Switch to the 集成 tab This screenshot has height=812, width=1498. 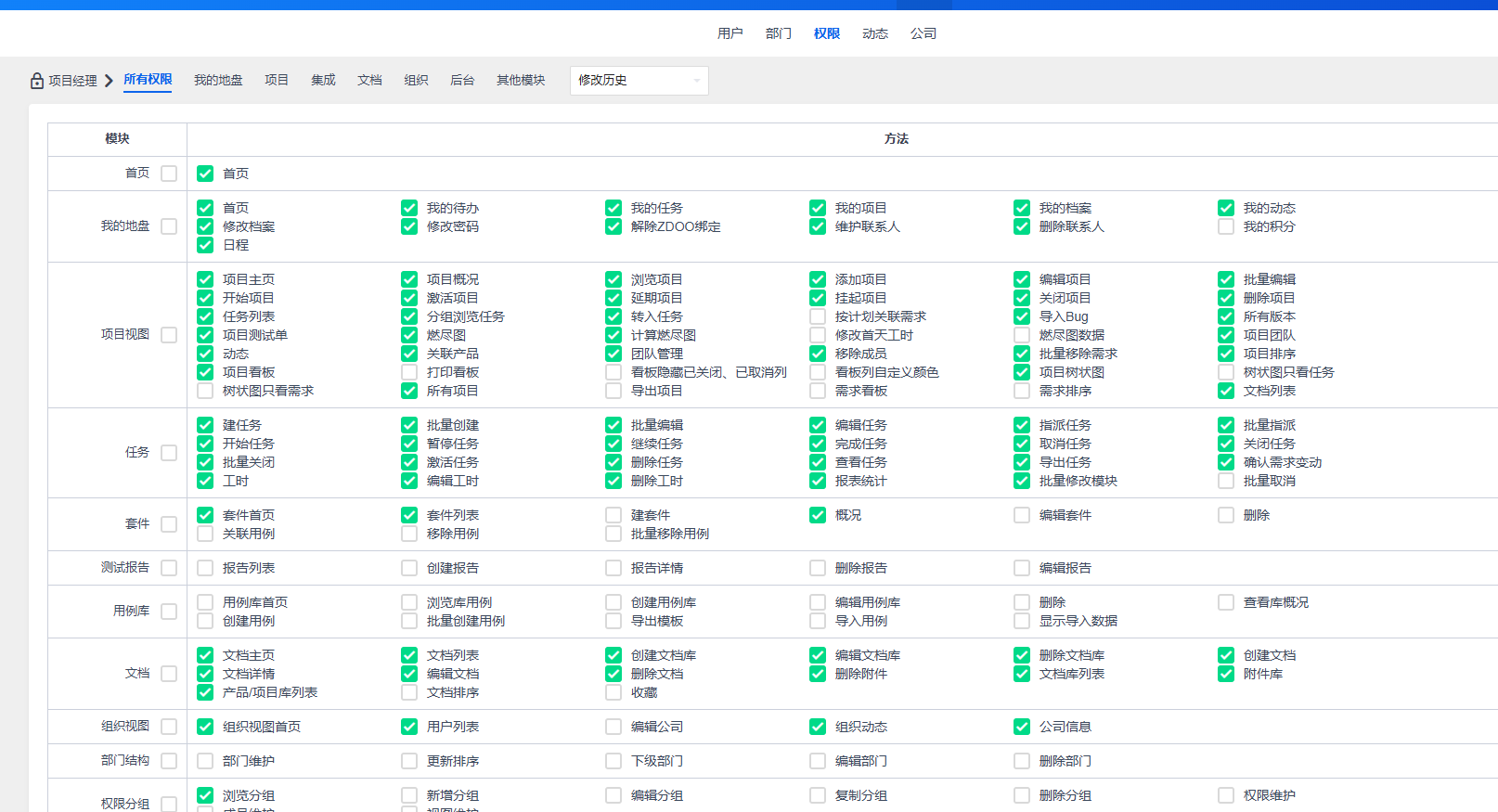pos(323,81)
